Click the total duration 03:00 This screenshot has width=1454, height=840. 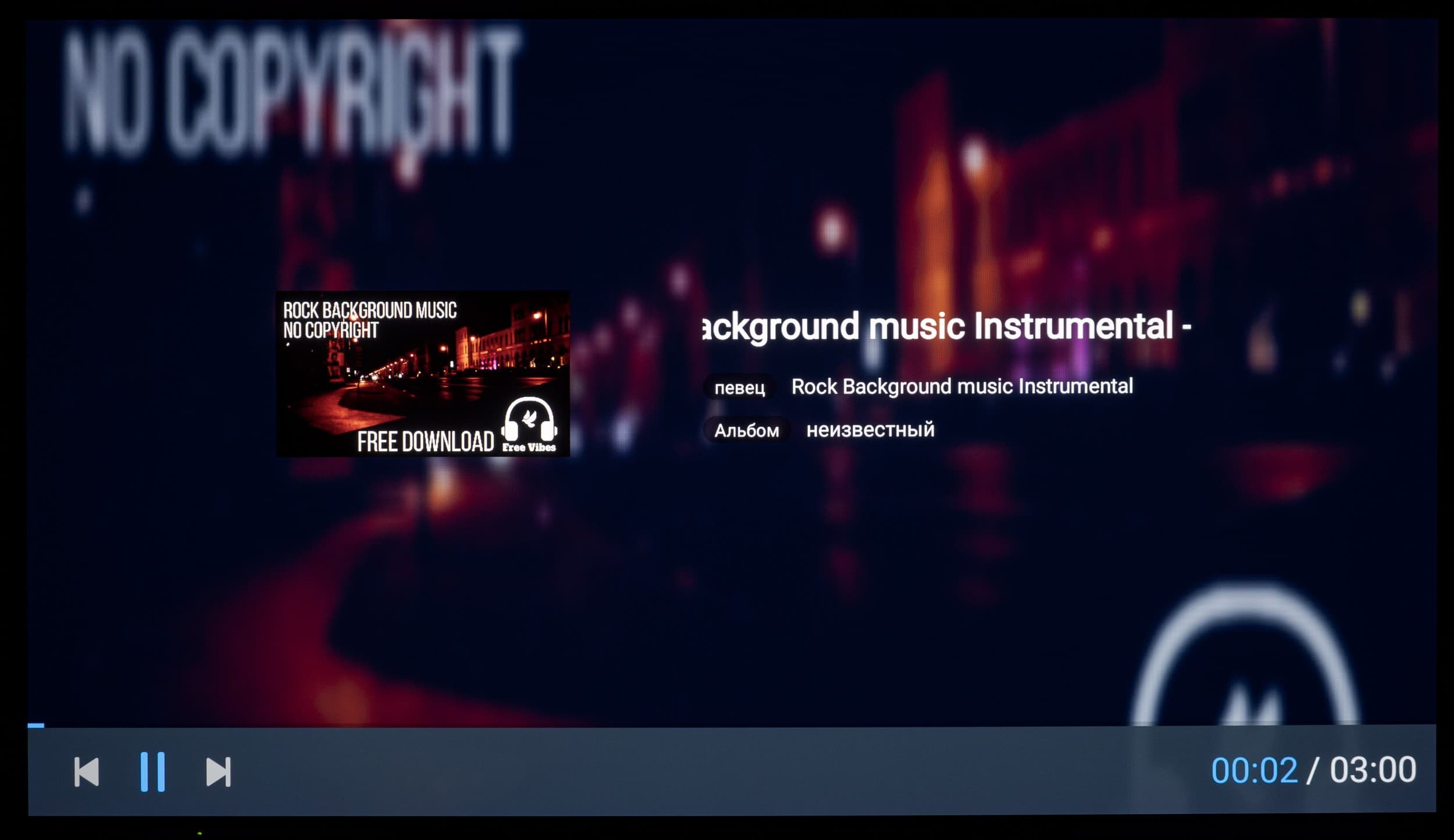point(1373,770)
